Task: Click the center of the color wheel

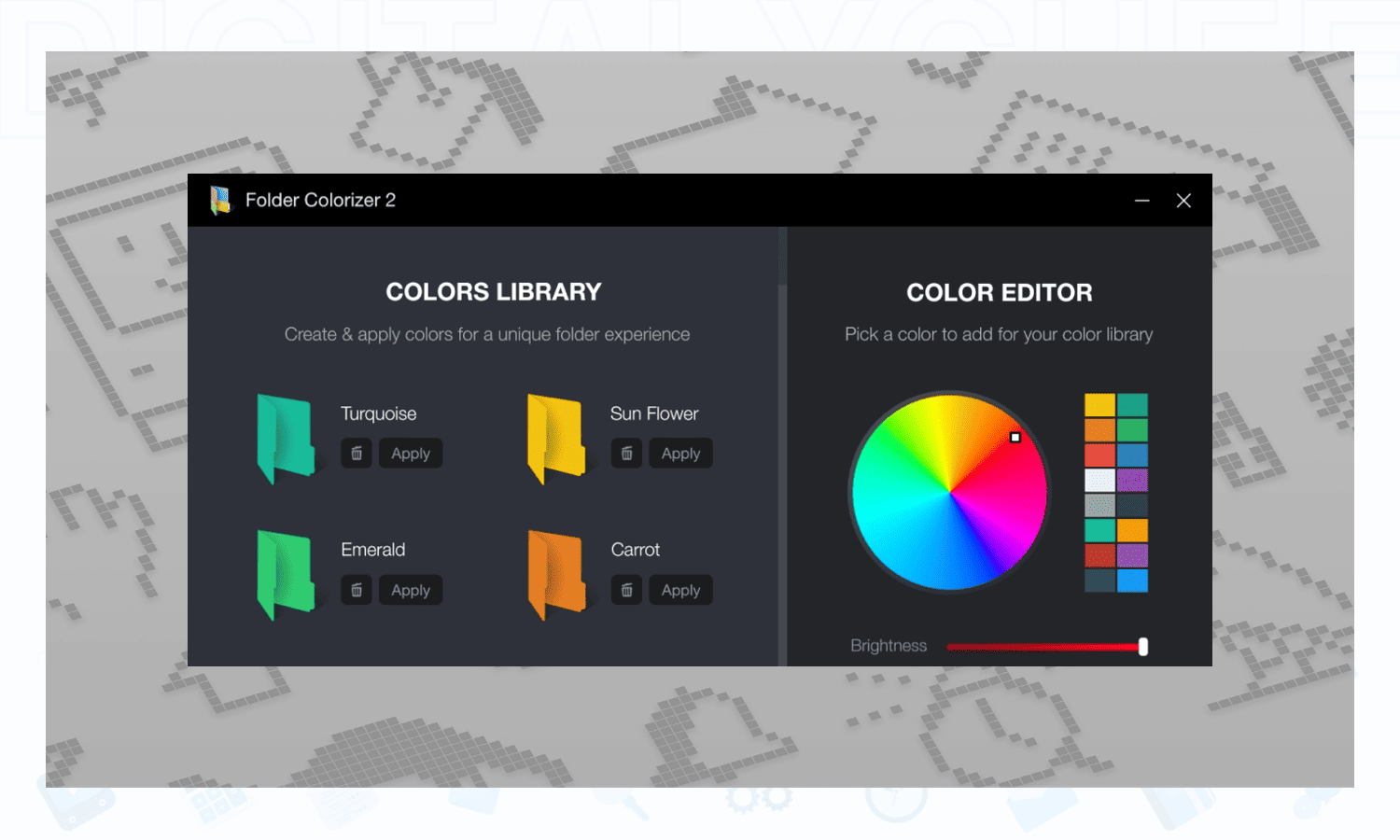Action: pyautogui.click(x=949, y=492)
